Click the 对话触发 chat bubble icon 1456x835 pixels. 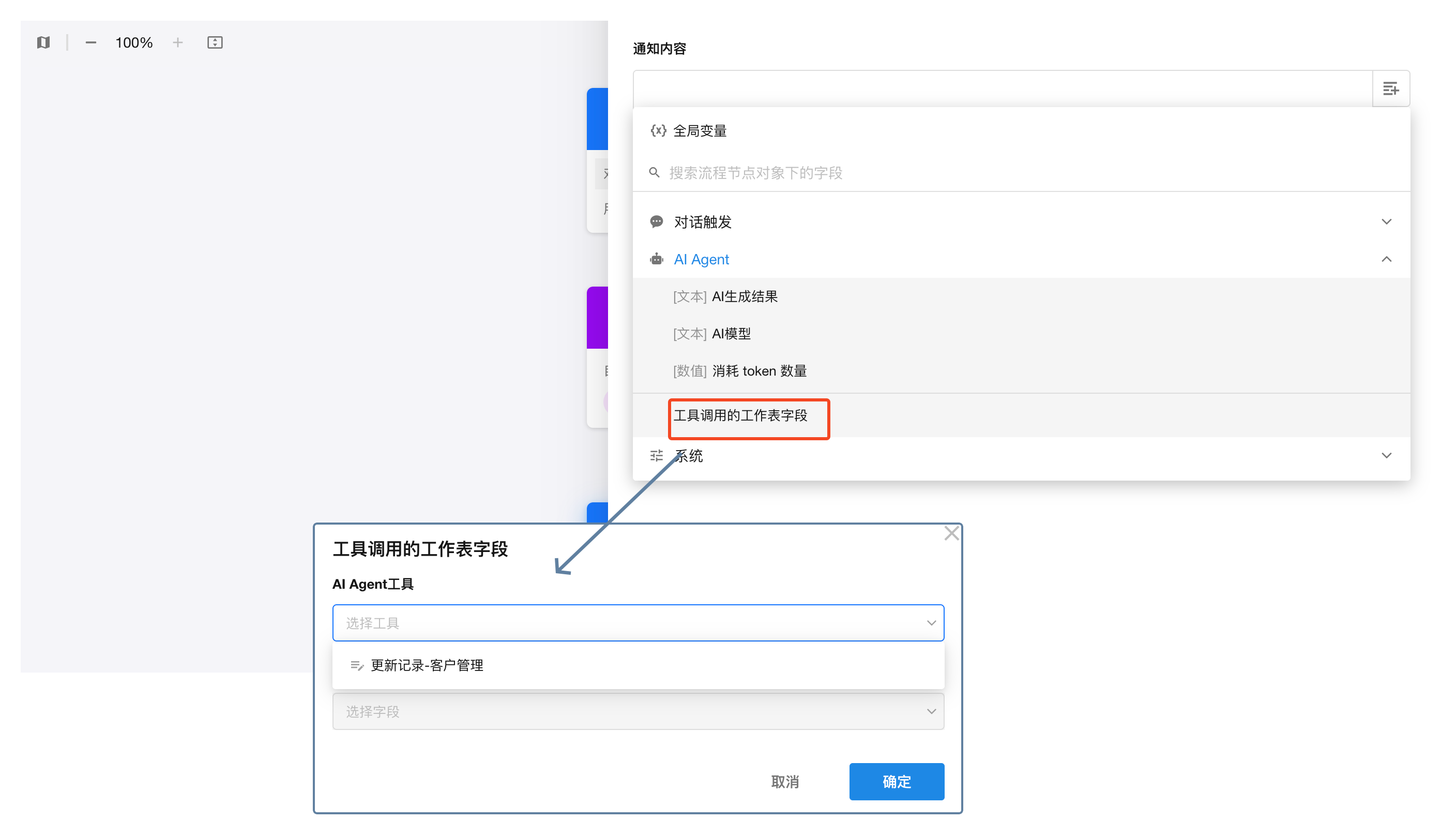(x=657, y=222)
